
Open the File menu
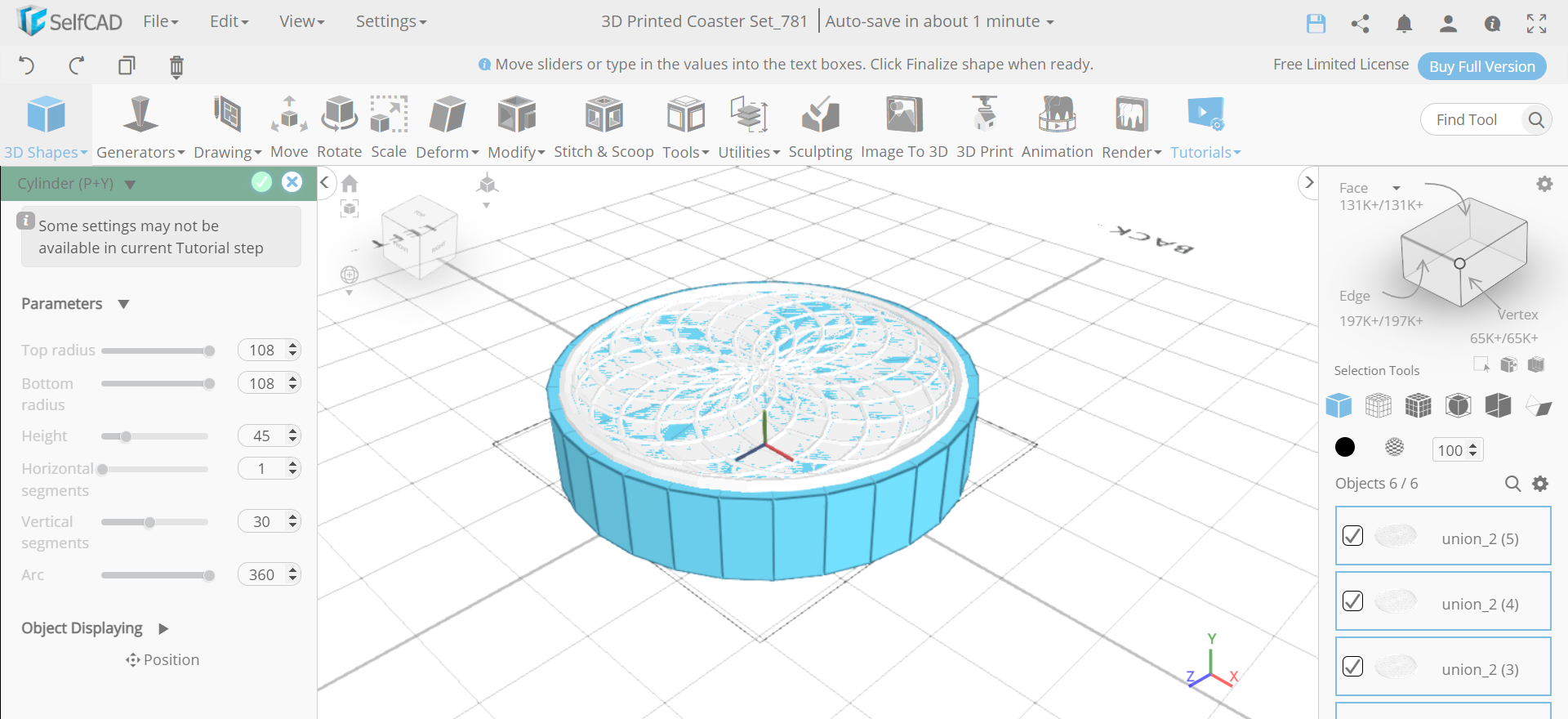[x=160, y=22]
